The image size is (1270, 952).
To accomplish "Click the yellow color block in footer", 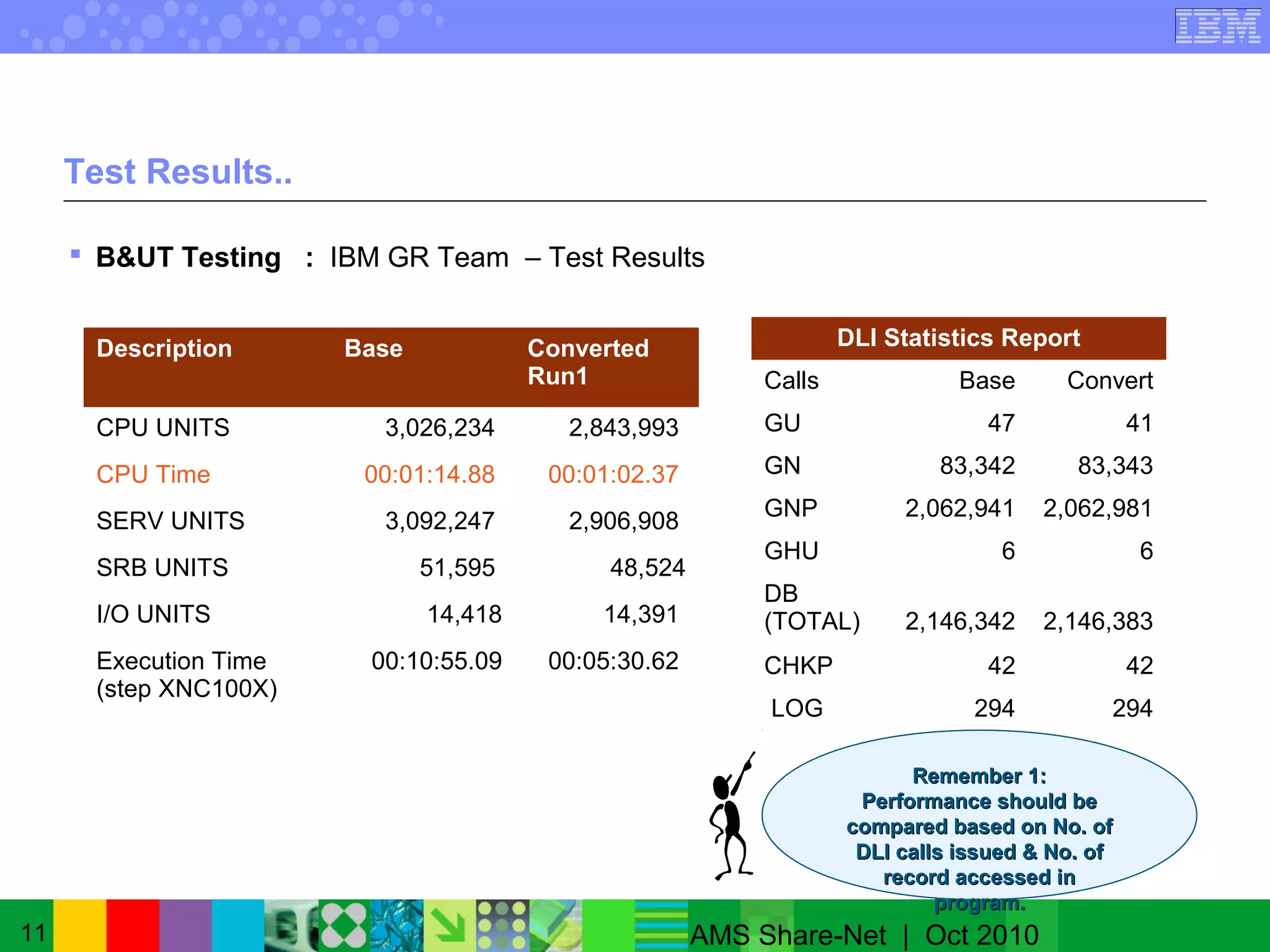I will [x=79, y=925].
